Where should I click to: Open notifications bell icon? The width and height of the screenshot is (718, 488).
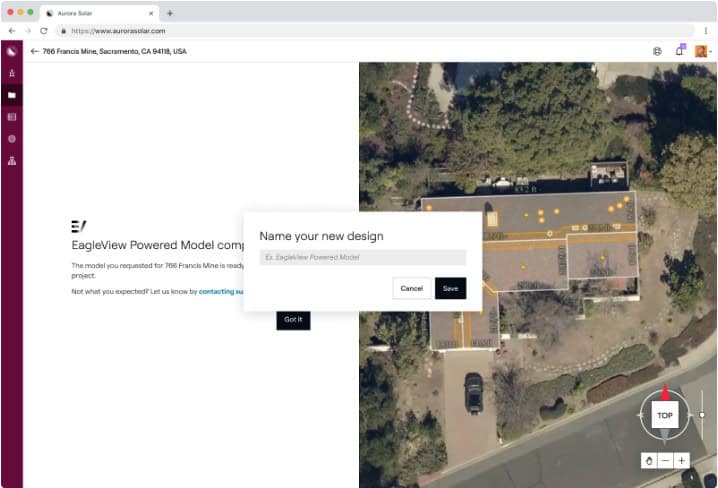680,50
